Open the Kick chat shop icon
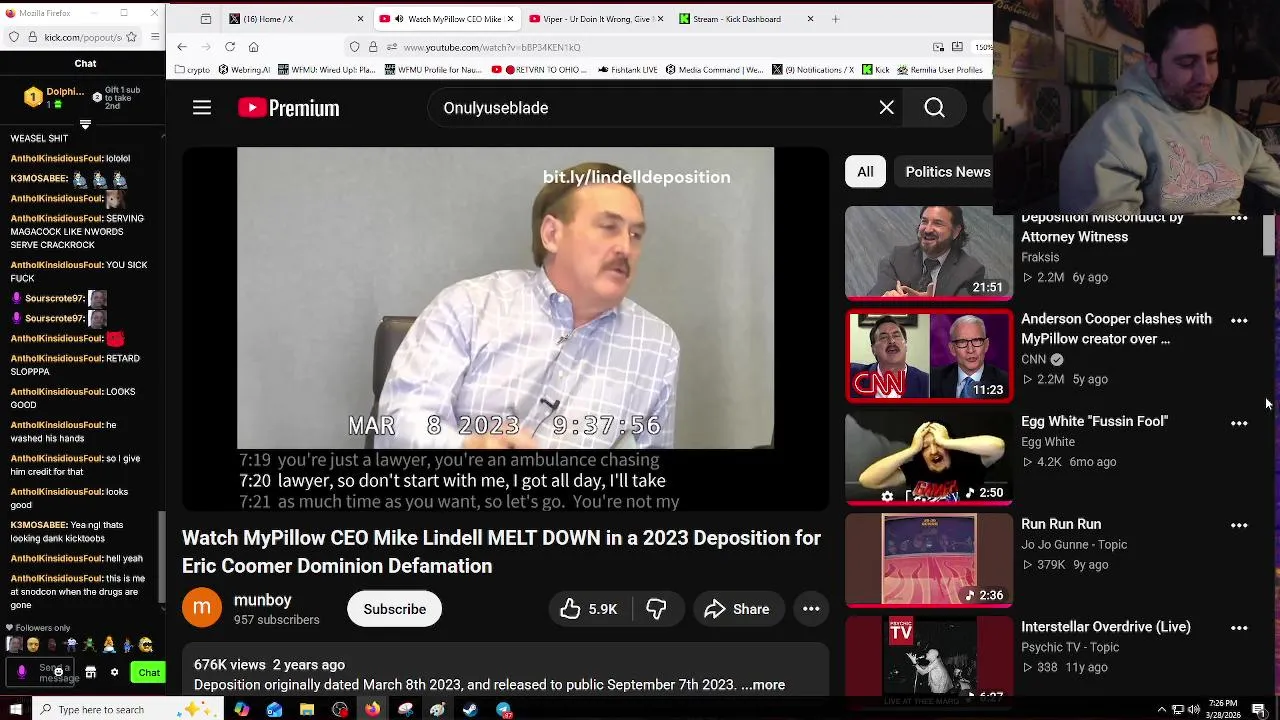This screenshot has height=720, width=1280. coord(90,673)
